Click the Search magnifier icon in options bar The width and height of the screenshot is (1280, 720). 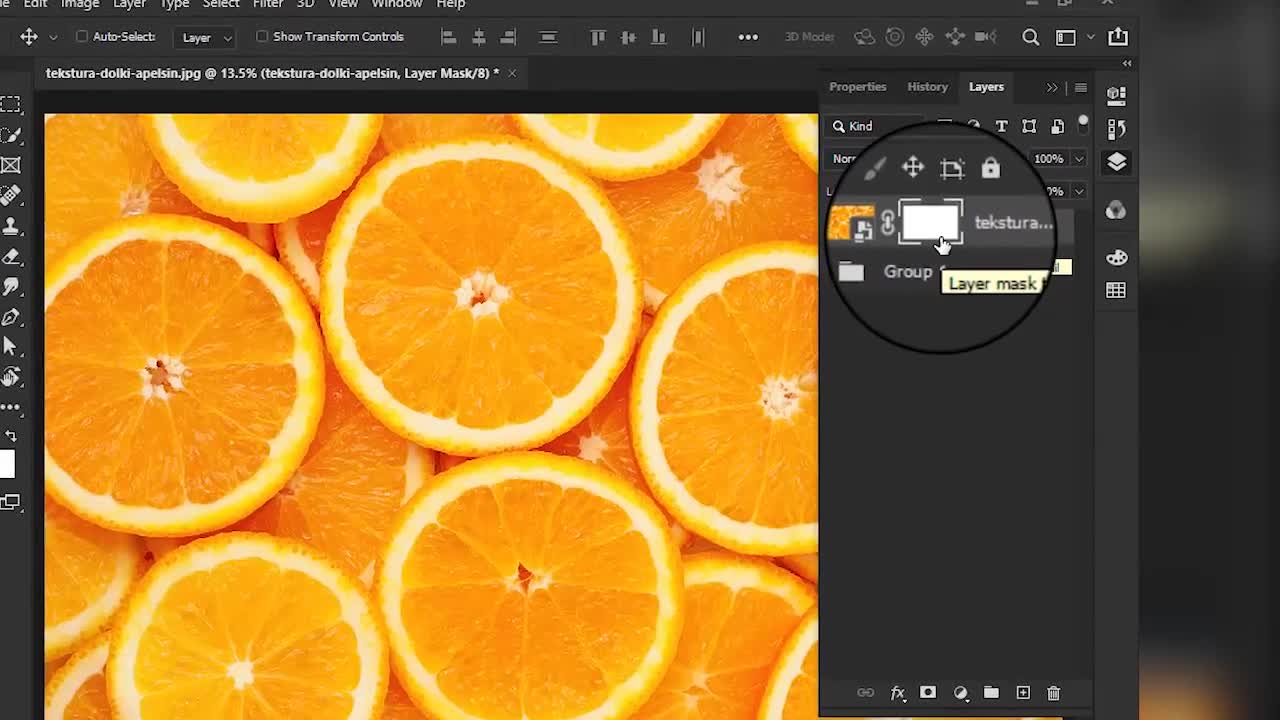pos(1030,37)
